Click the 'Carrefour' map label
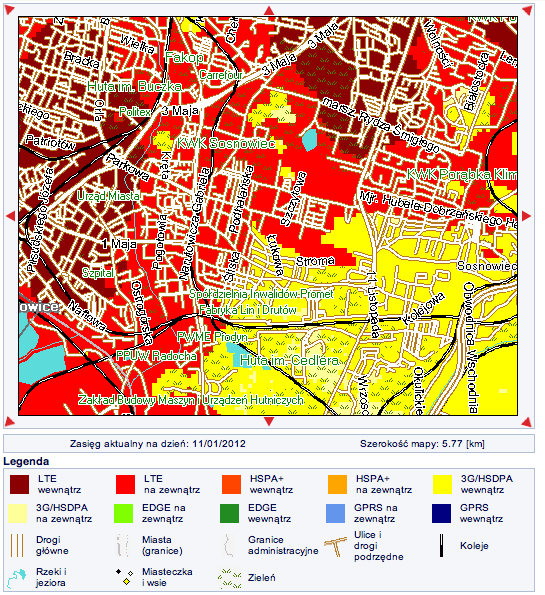This screenshot has height=595, width=545. pos(221,75)
